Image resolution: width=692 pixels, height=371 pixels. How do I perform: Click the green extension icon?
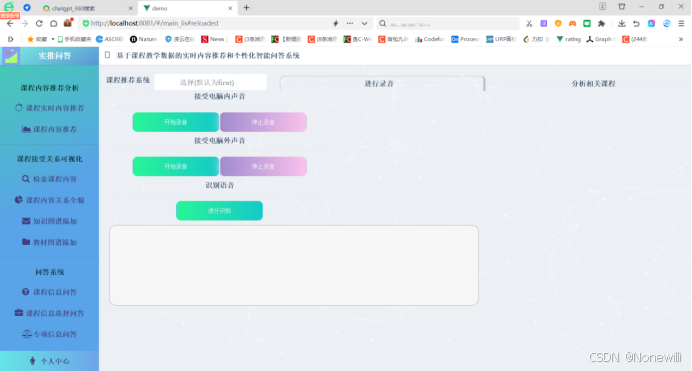tap(587, 23)
